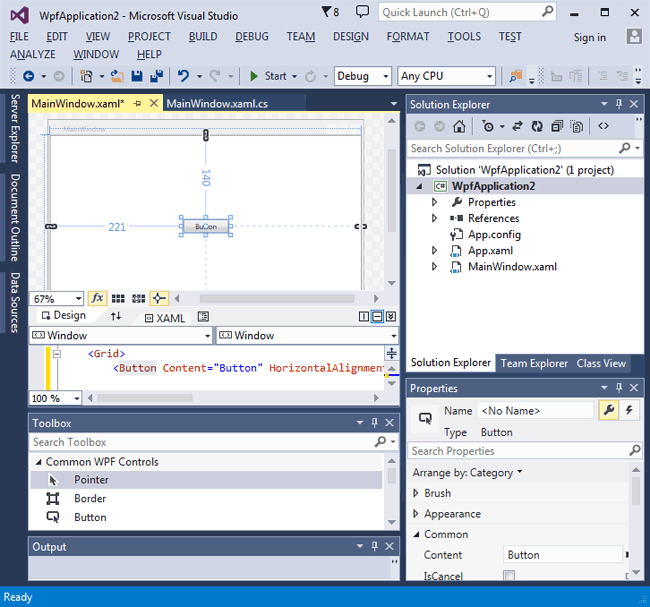The width and height of the screenshot is (650, 607).
Task: Collapse the XAML pane
Action: 390,317
